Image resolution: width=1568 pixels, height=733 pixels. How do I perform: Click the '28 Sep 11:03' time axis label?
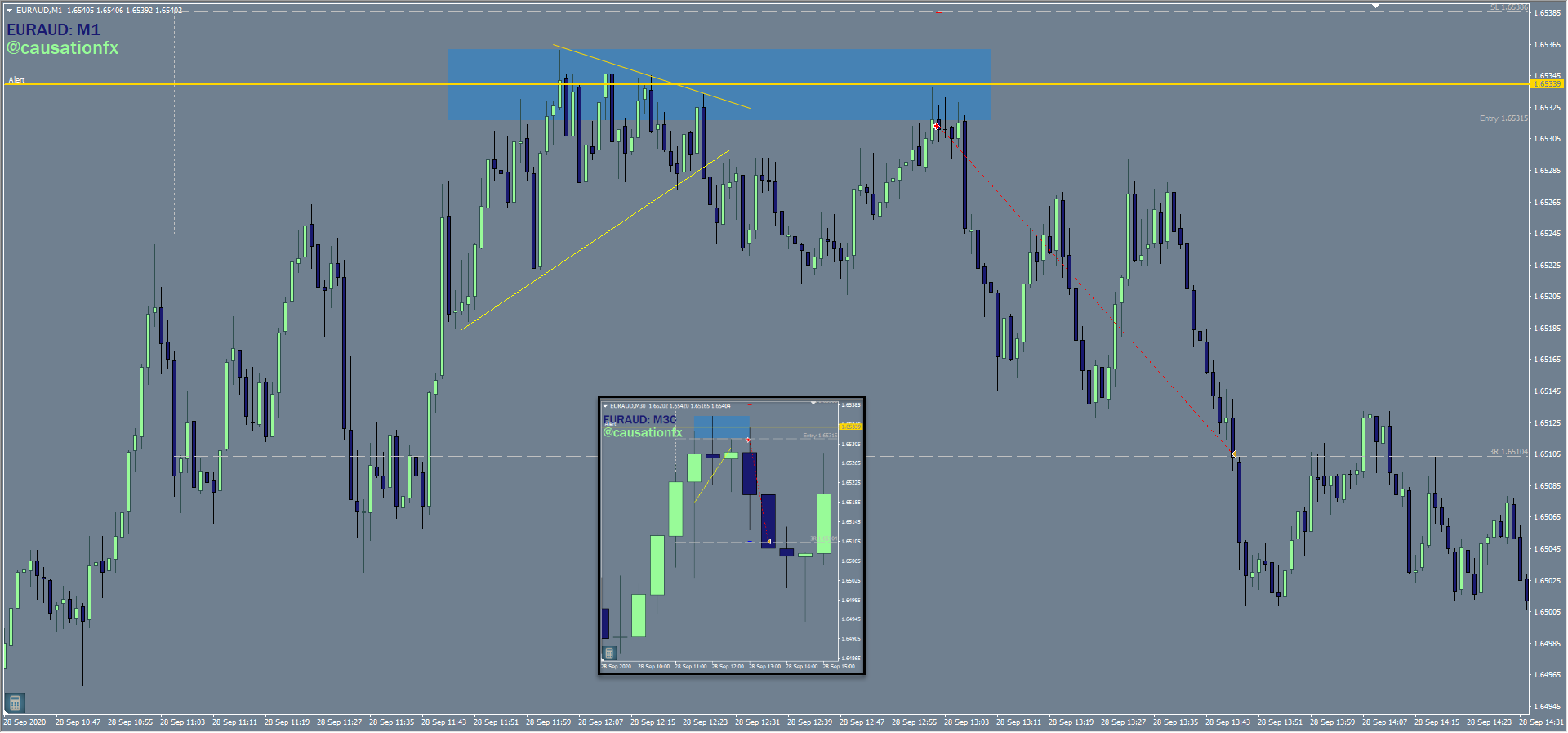click(x=182, y=722)
